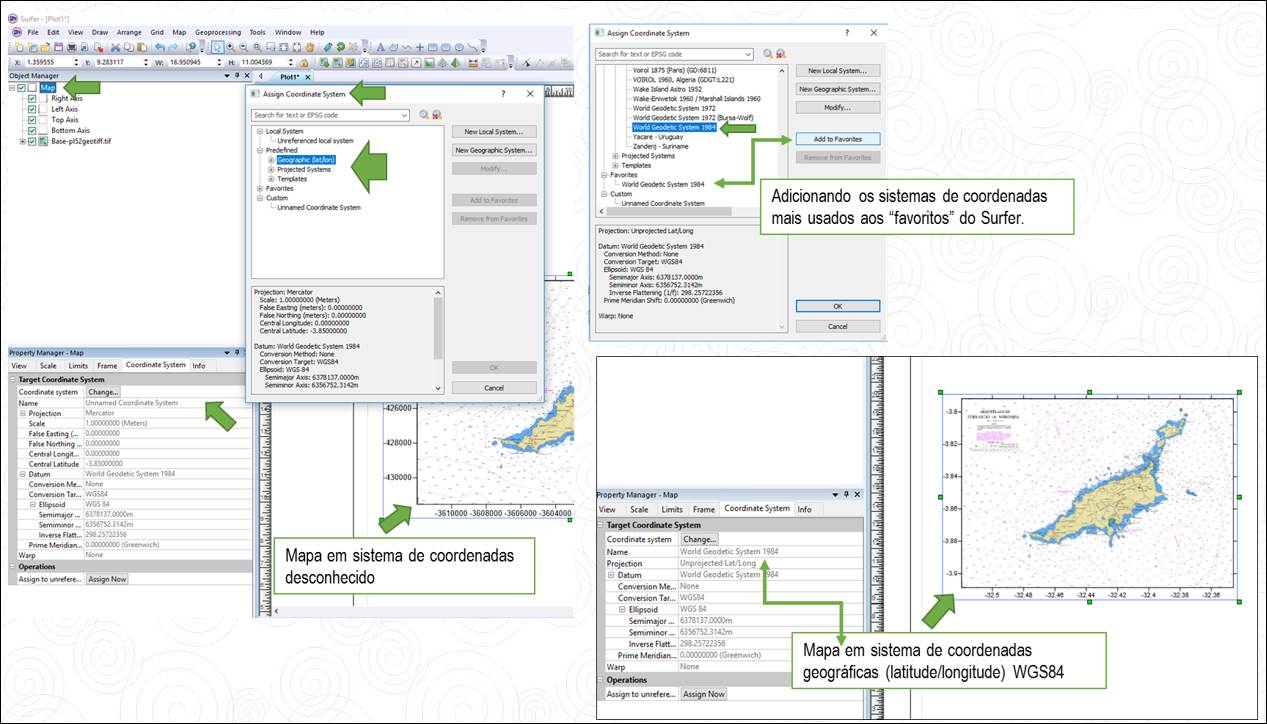Click the enabled Add to Favorites button
1267x724 pixels.
tap(838, 139)
